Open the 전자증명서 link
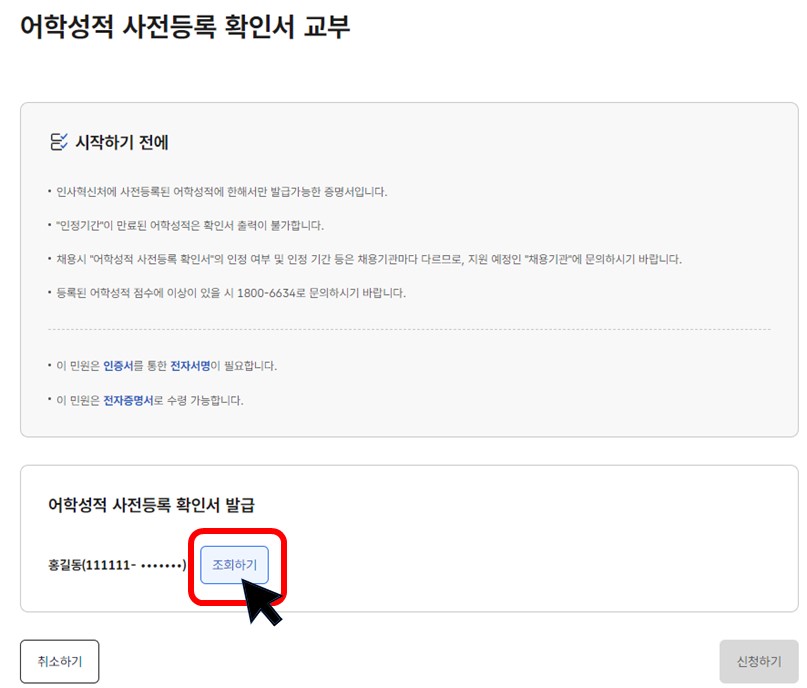The width and height of the screenshot is (807, 688). tap(128, 400)
